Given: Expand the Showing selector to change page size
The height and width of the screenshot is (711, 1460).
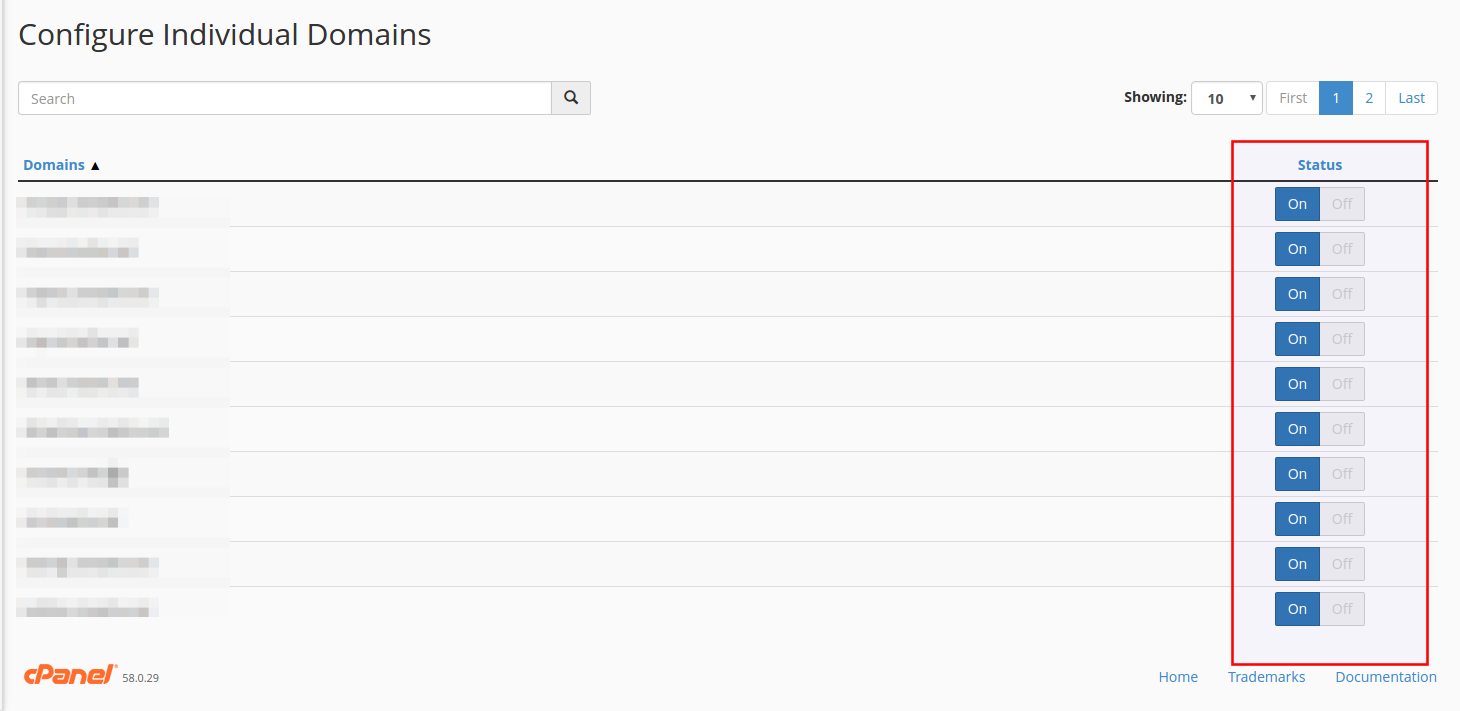Looking at the screenshot, I should click(x=1225, y=97).
